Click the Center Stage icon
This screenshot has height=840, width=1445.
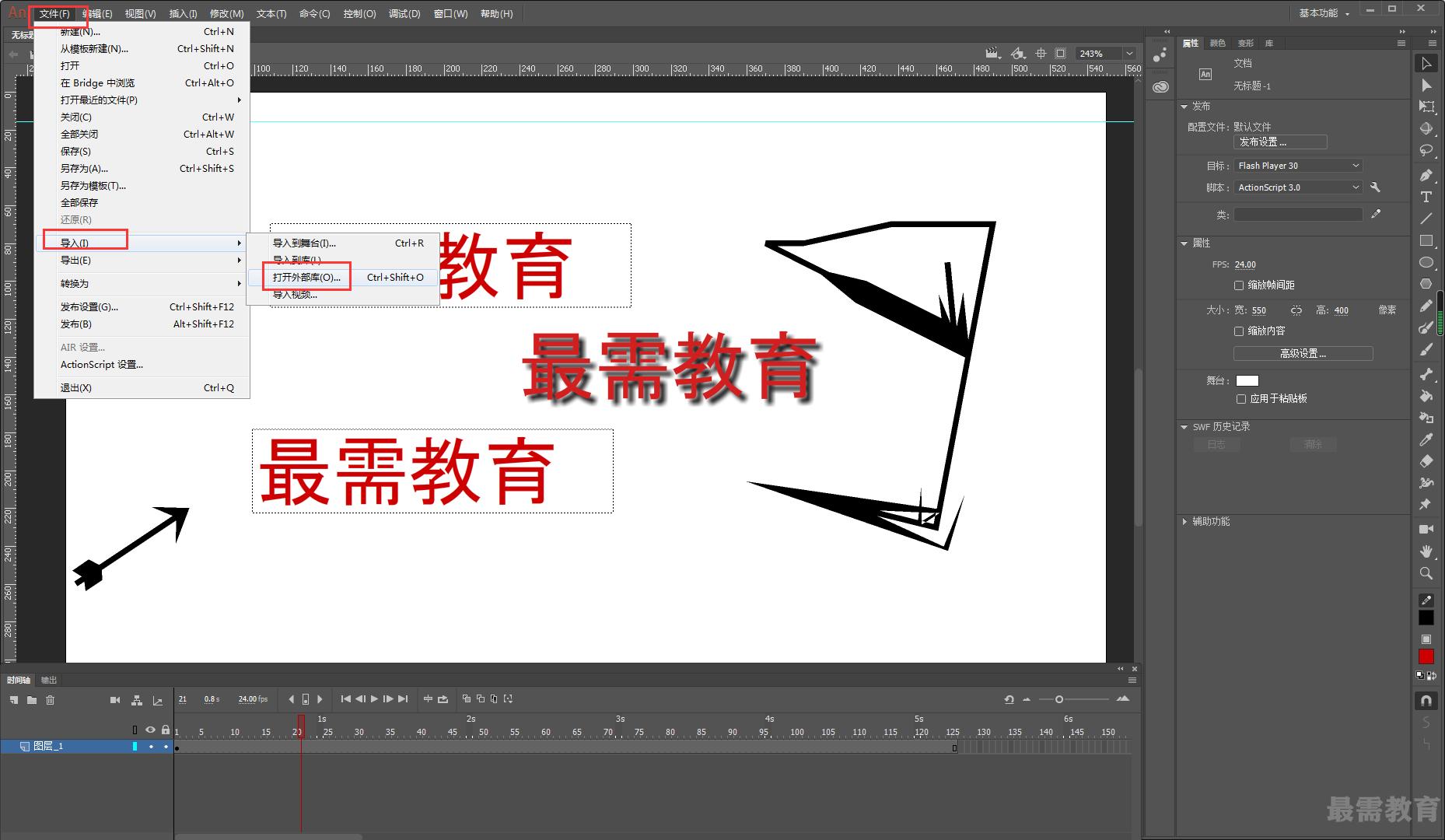coord(1041,53)
